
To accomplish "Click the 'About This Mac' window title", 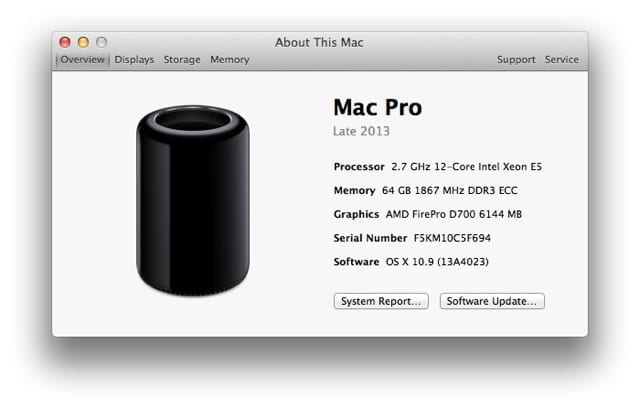I will click(x=319, y=42).
